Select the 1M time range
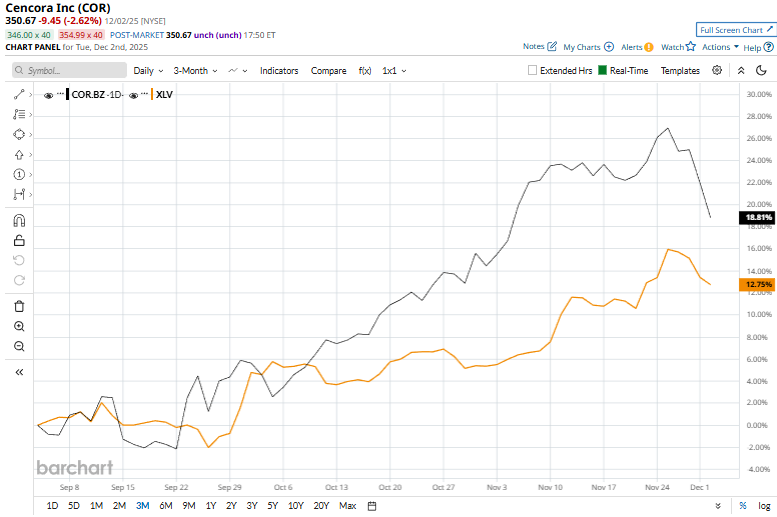The image size is (777, 517). click(x=96, y=506)
